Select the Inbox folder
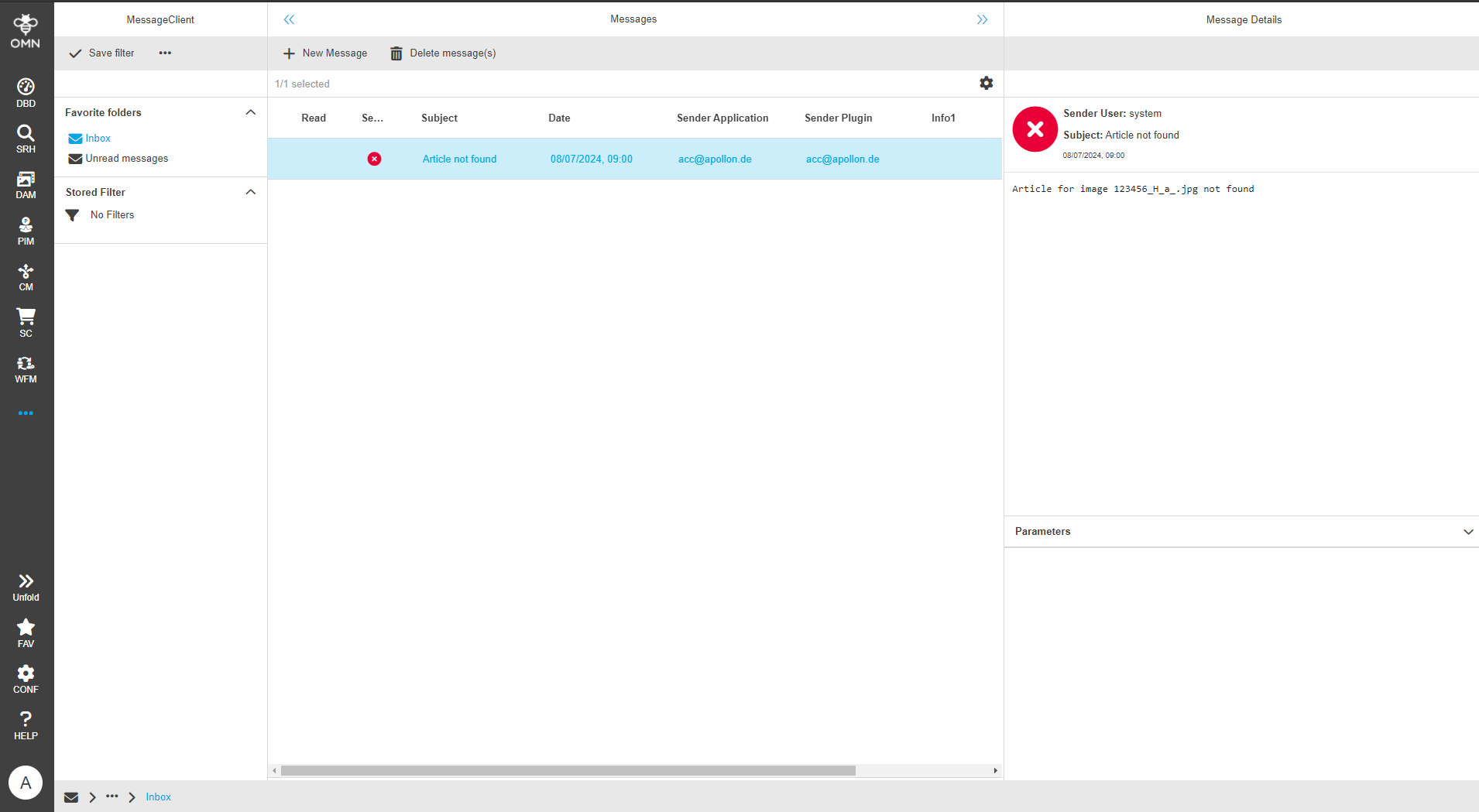 98,139
